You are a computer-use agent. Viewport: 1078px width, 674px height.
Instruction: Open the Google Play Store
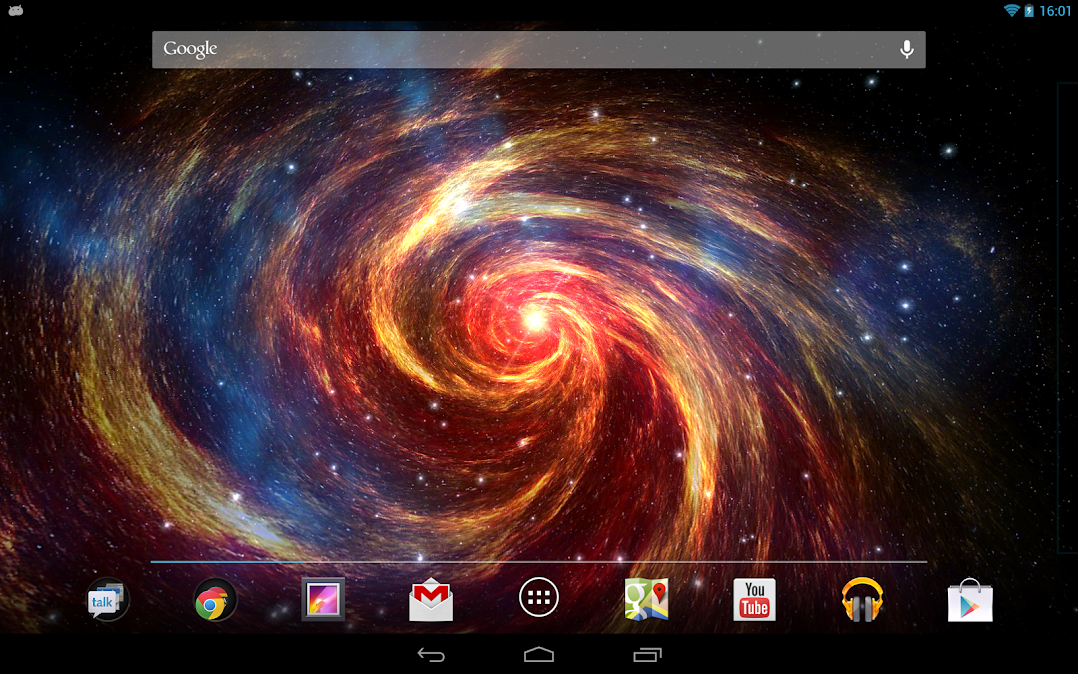coord(970,600)
